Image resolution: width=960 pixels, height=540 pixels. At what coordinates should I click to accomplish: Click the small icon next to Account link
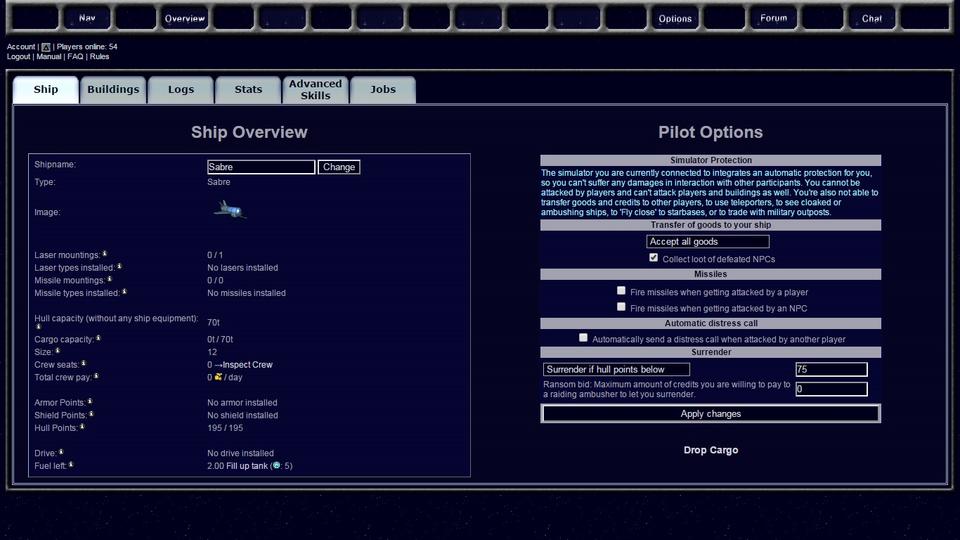tap(45, 47)
